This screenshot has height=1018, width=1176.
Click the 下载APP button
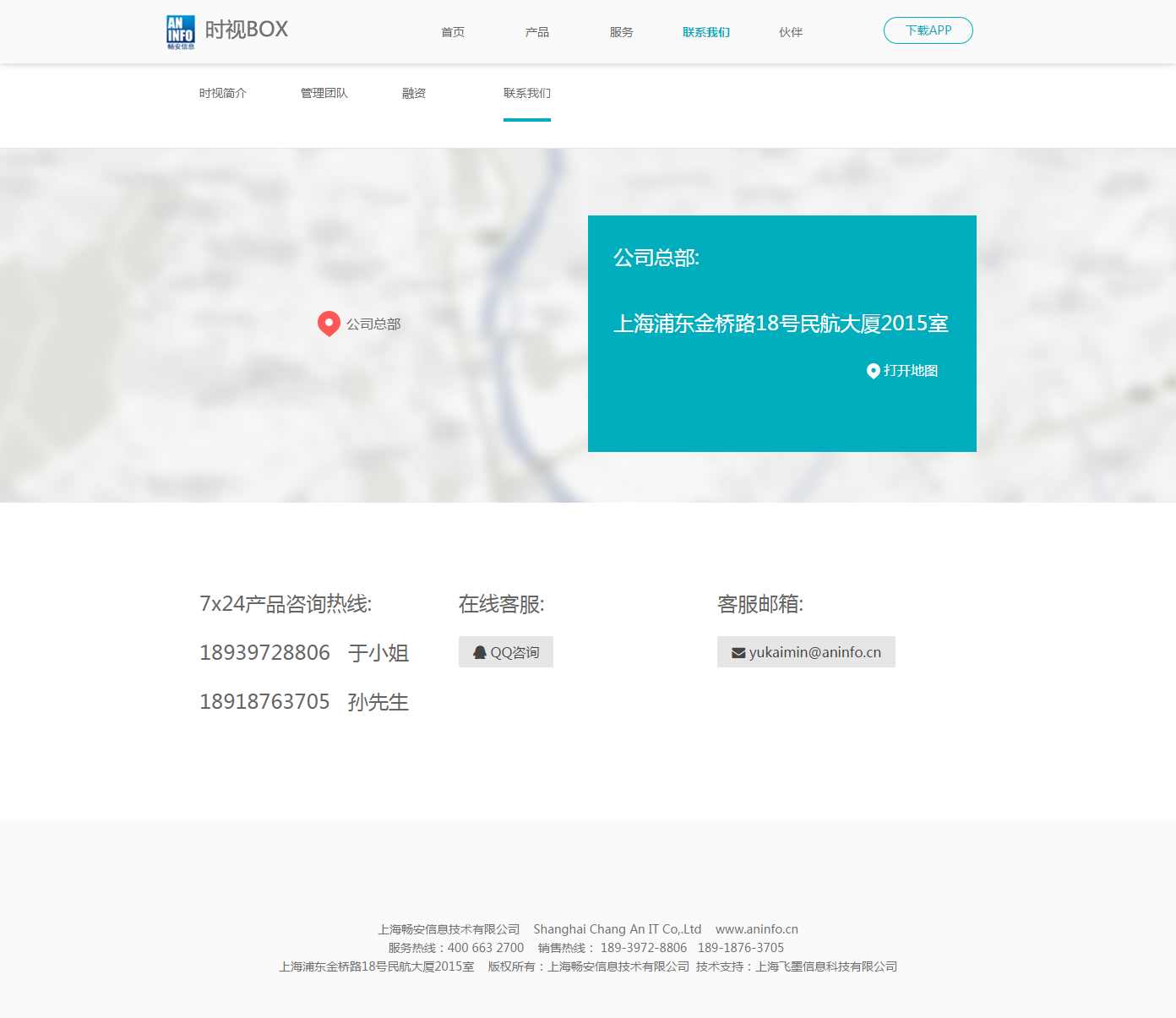928,30
